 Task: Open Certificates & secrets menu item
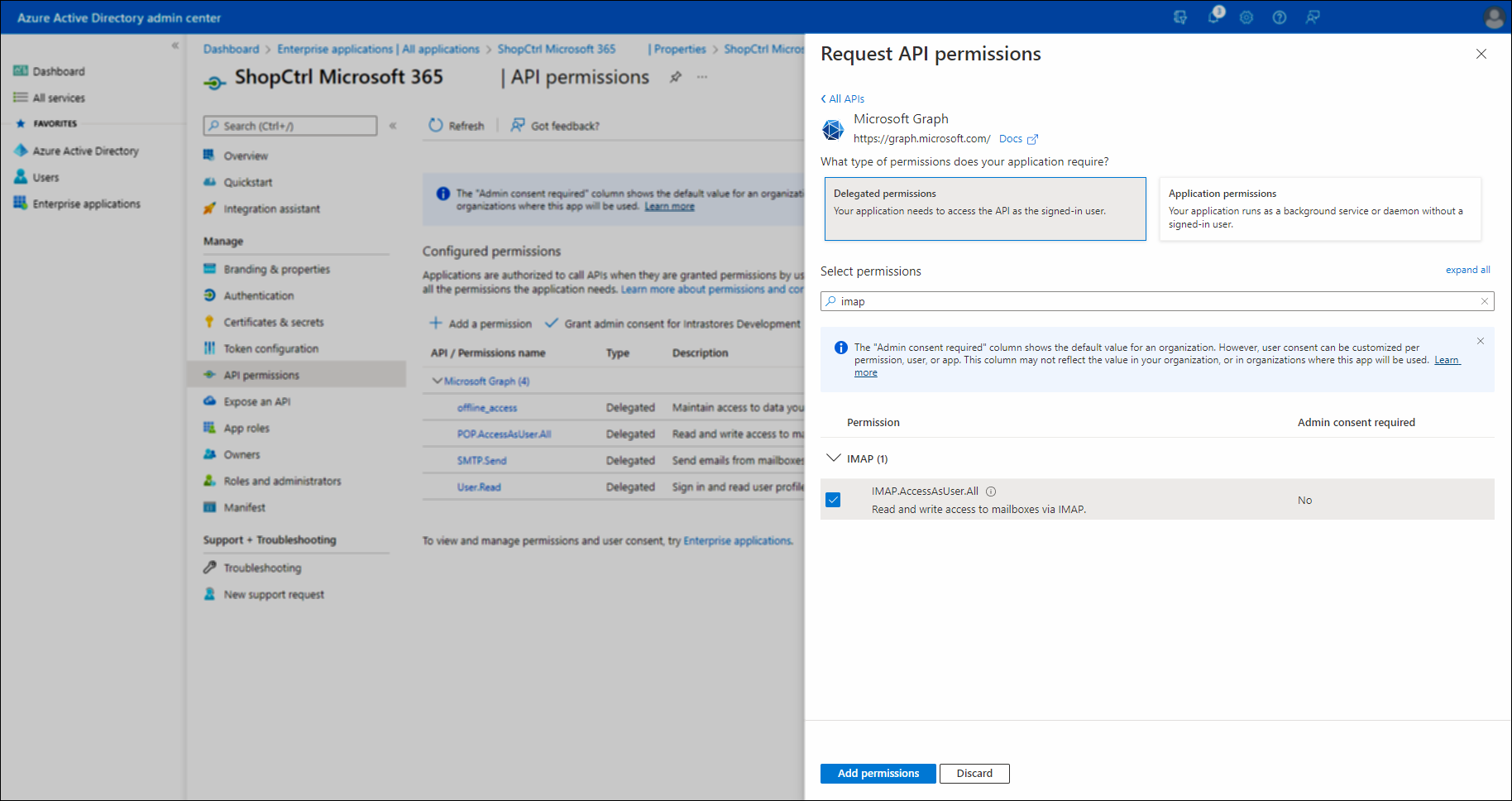click(273, 322)
